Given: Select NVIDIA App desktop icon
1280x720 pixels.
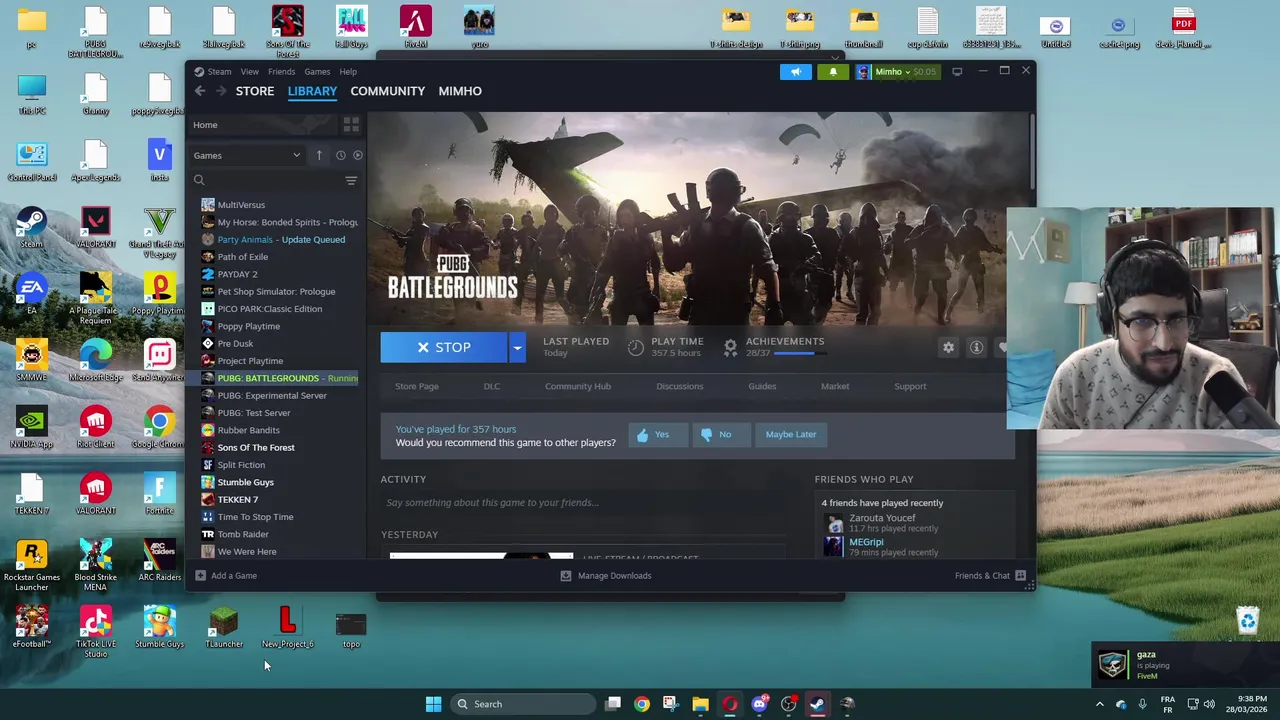Looking at the screenshot, I should point(32,427).
